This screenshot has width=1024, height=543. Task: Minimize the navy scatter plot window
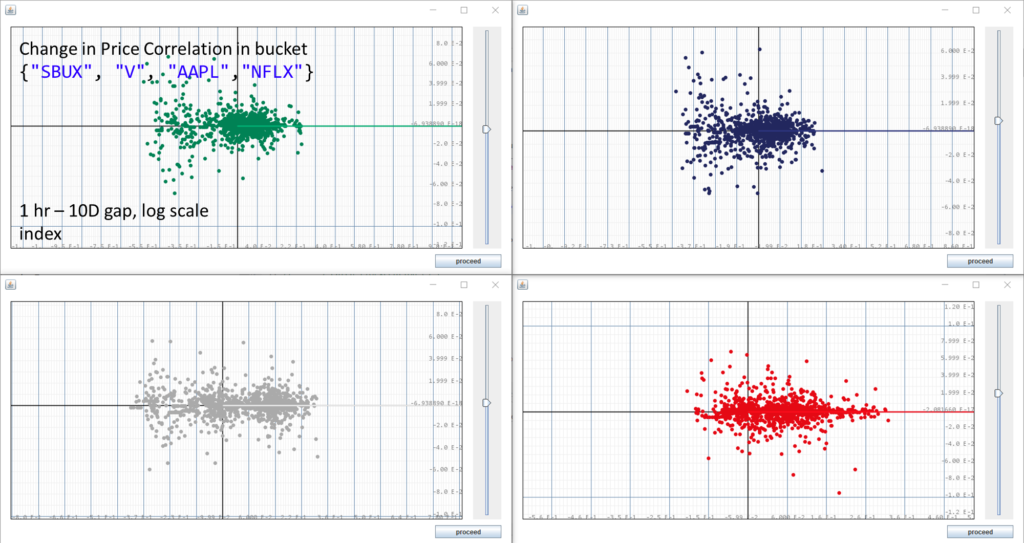[x=945, y=10]
